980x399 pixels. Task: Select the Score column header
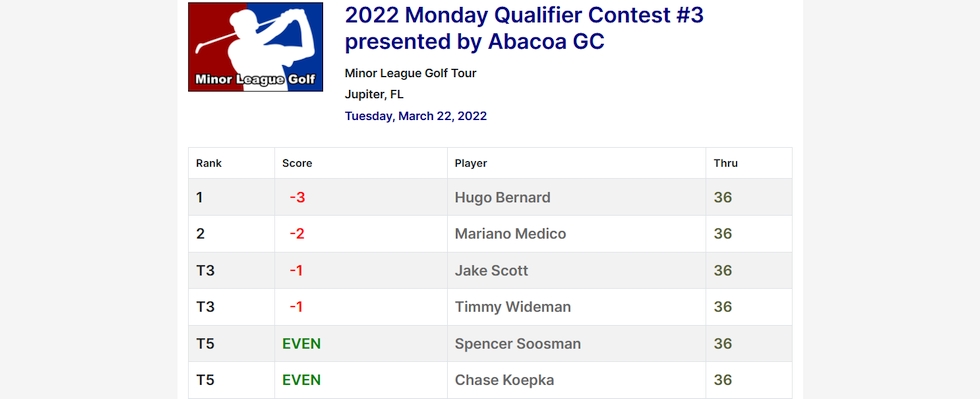pyautogui.click(x=297, y=163)
